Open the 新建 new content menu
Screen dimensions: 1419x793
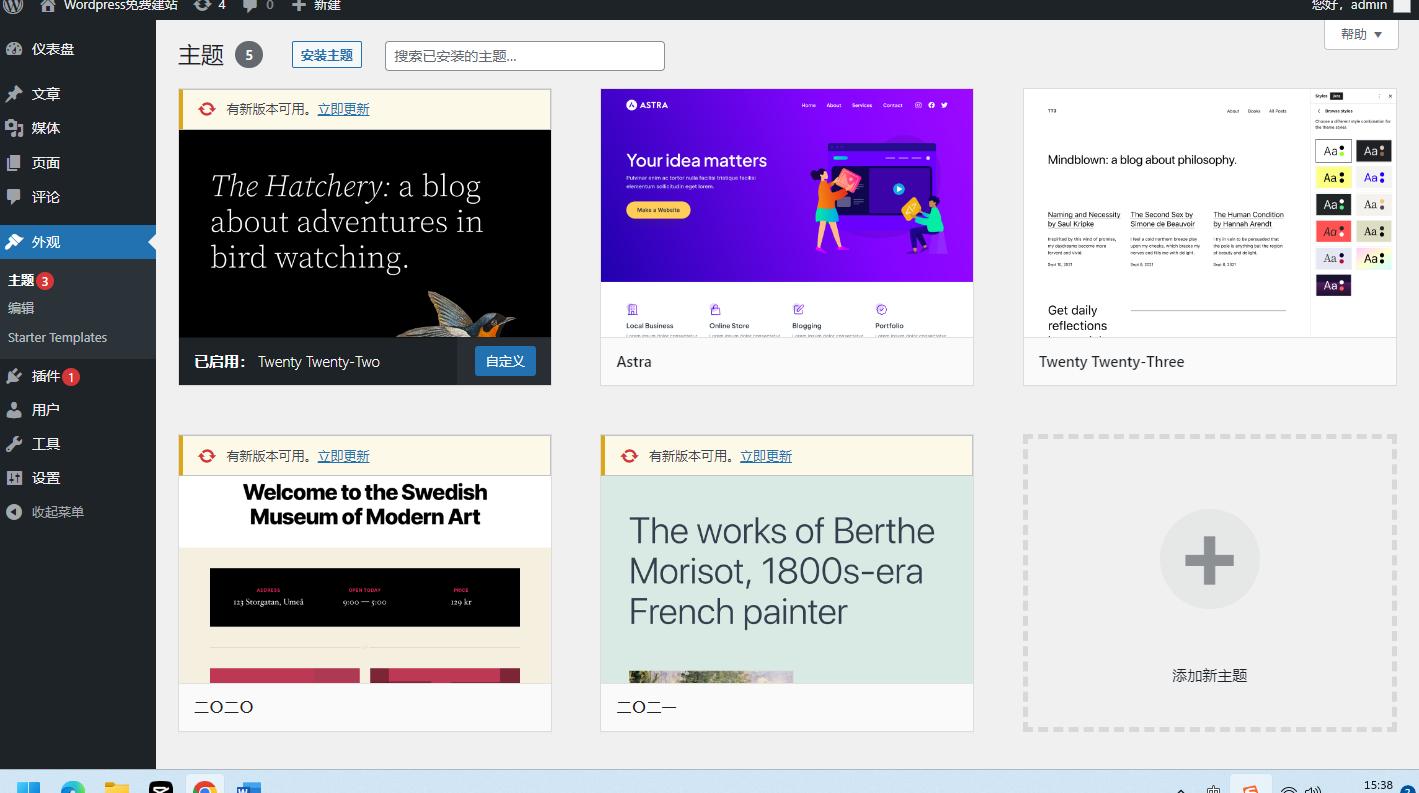(x=316, y=6)
